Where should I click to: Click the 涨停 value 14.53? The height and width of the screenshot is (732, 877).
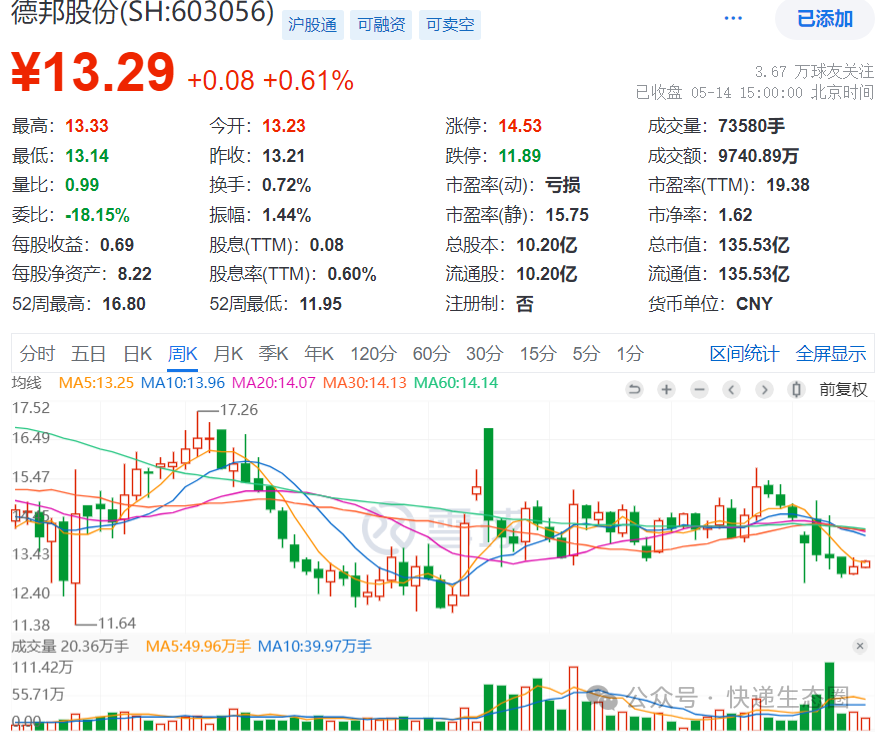(x=520, y=126)
